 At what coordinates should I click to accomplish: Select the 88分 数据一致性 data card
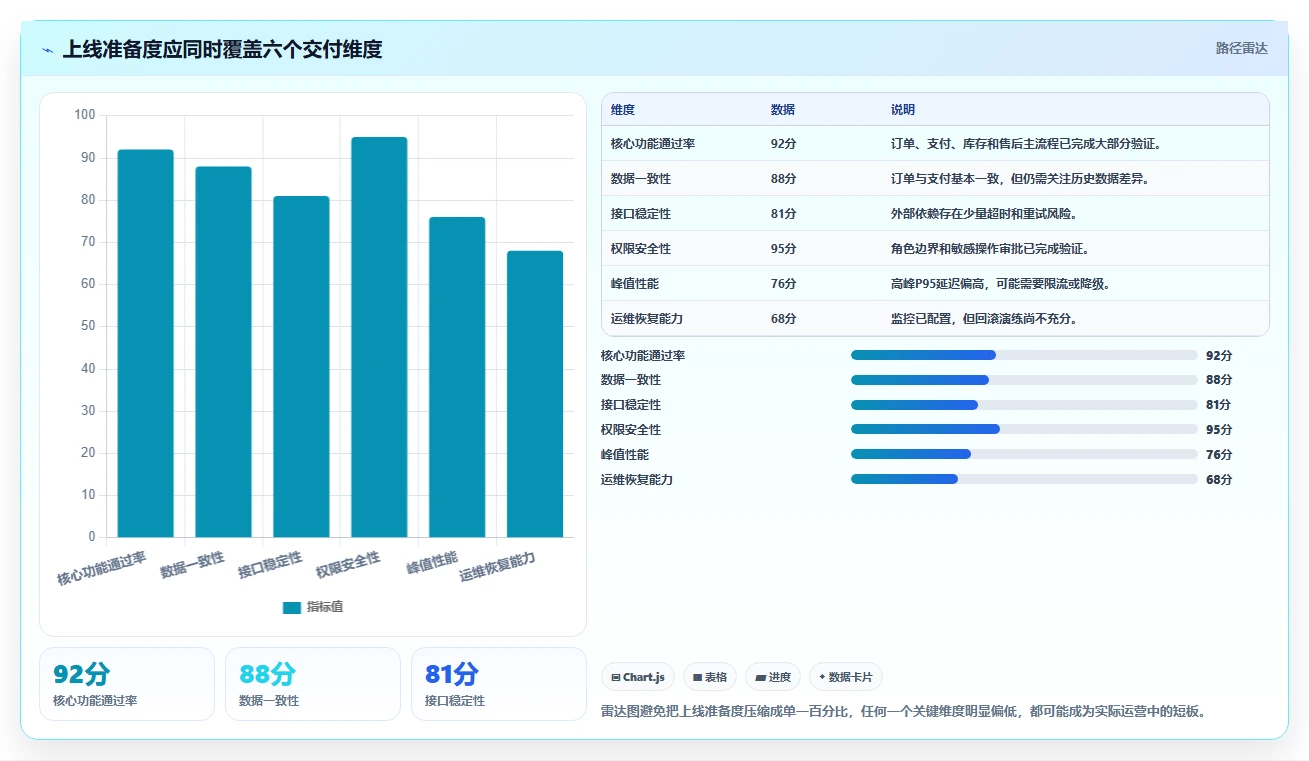click(313, 684)
